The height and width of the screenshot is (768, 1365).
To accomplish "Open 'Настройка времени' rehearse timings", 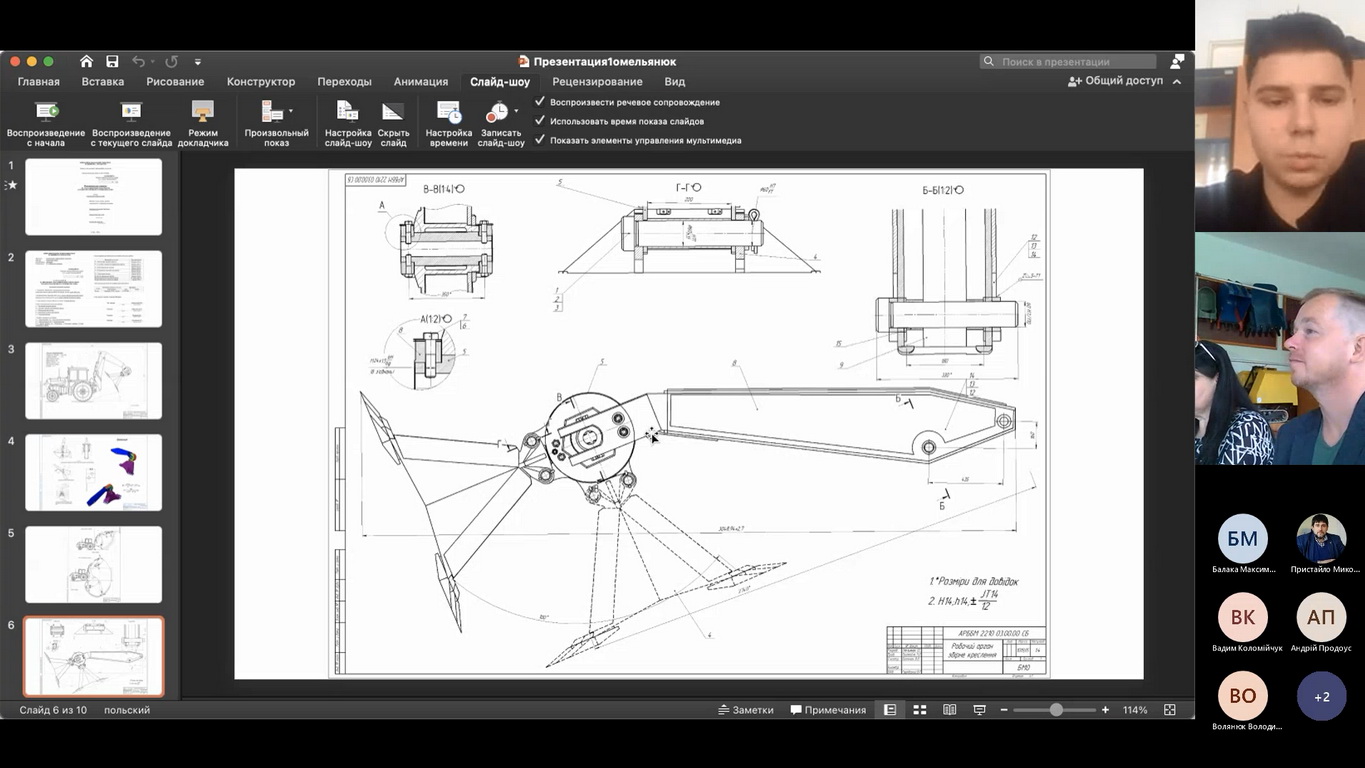I will (449, 124).
